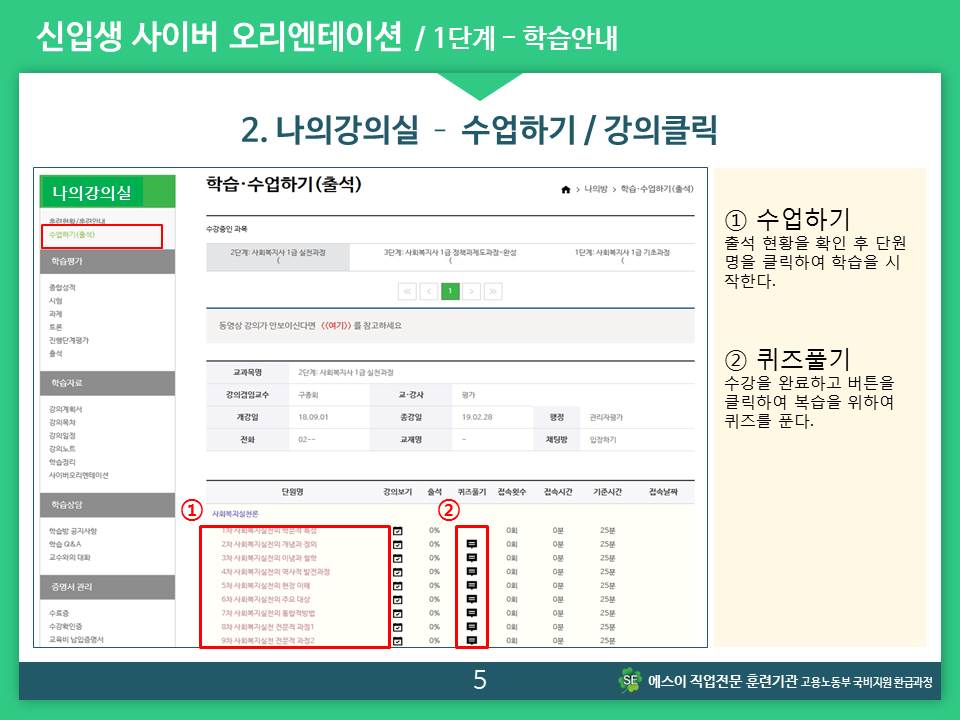The height and width of the screenshot is (720, 960).
Task: Click 강의보기 icon for 8차 lecture
Action: click(397, 627)
